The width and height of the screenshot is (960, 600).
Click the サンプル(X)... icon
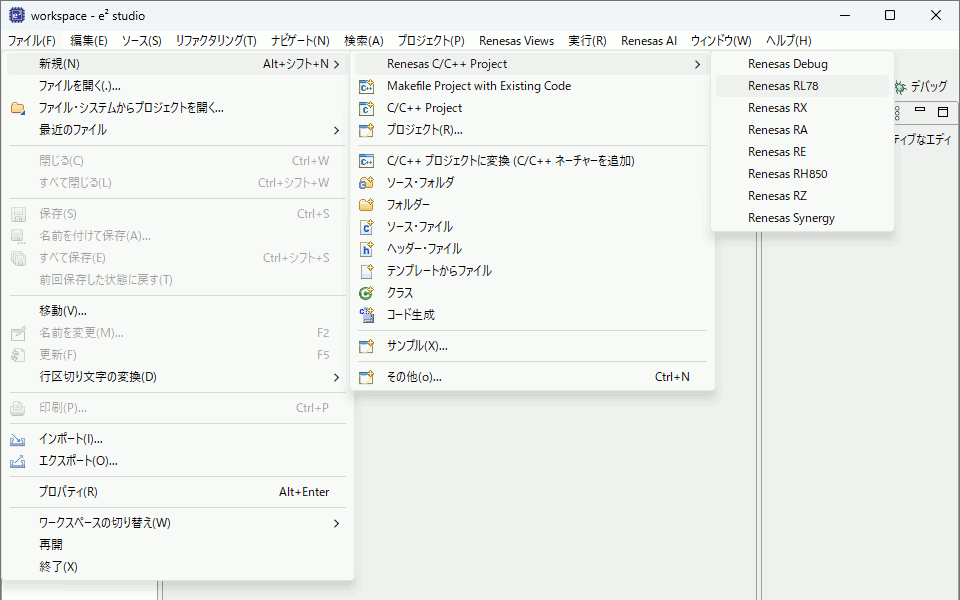point(366,347)
